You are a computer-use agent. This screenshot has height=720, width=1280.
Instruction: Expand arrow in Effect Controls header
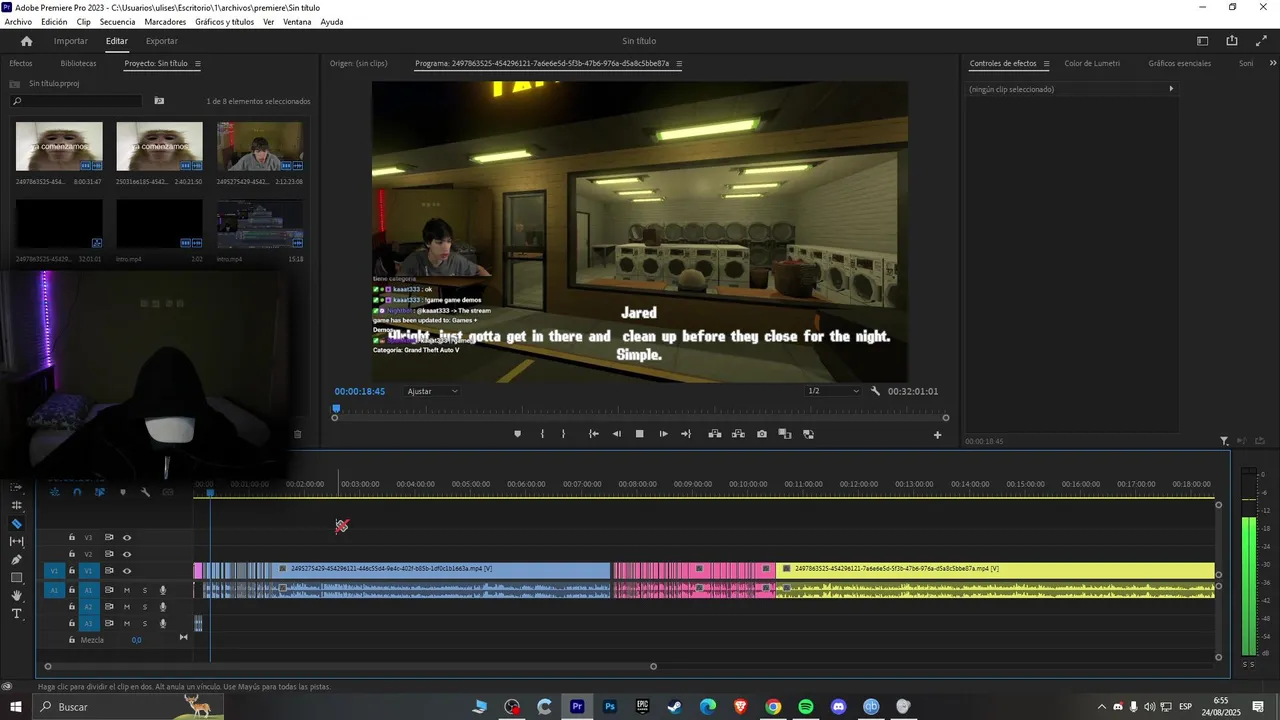point(1171,89)
